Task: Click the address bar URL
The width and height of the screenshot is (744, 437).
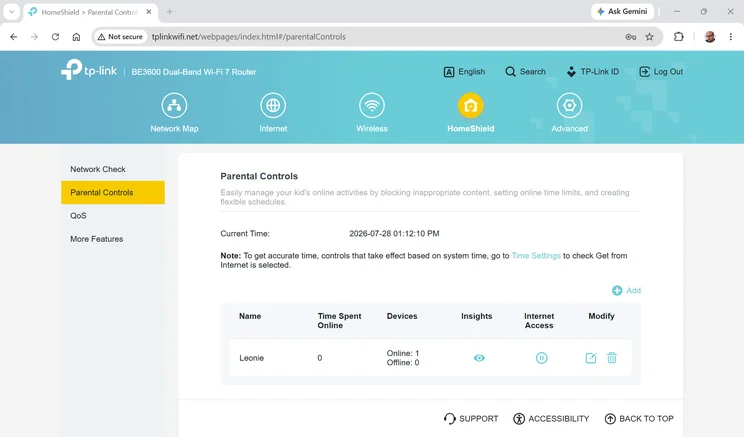Action: tap(249, 37)
